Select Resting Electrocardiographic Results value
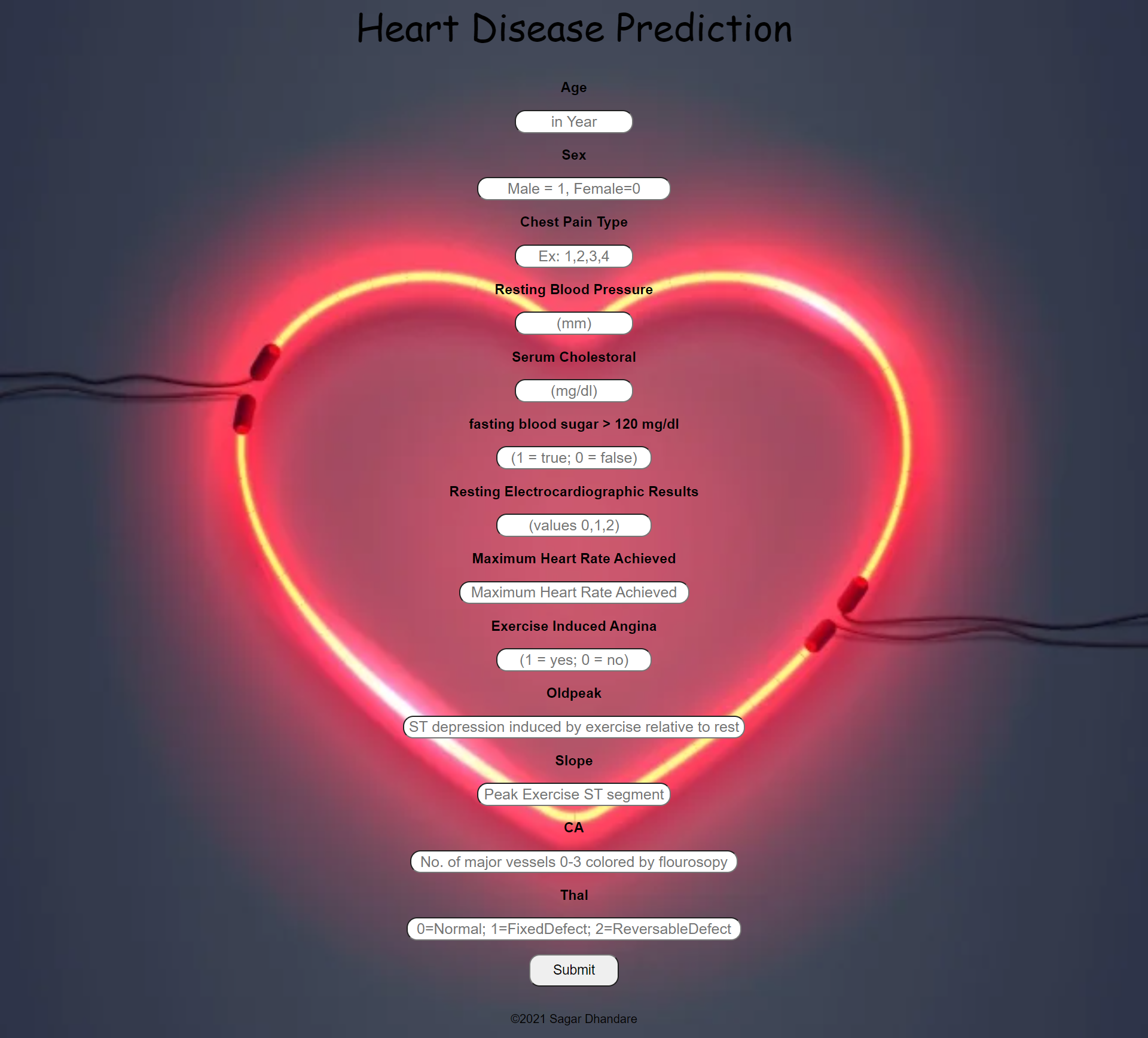 573,525
